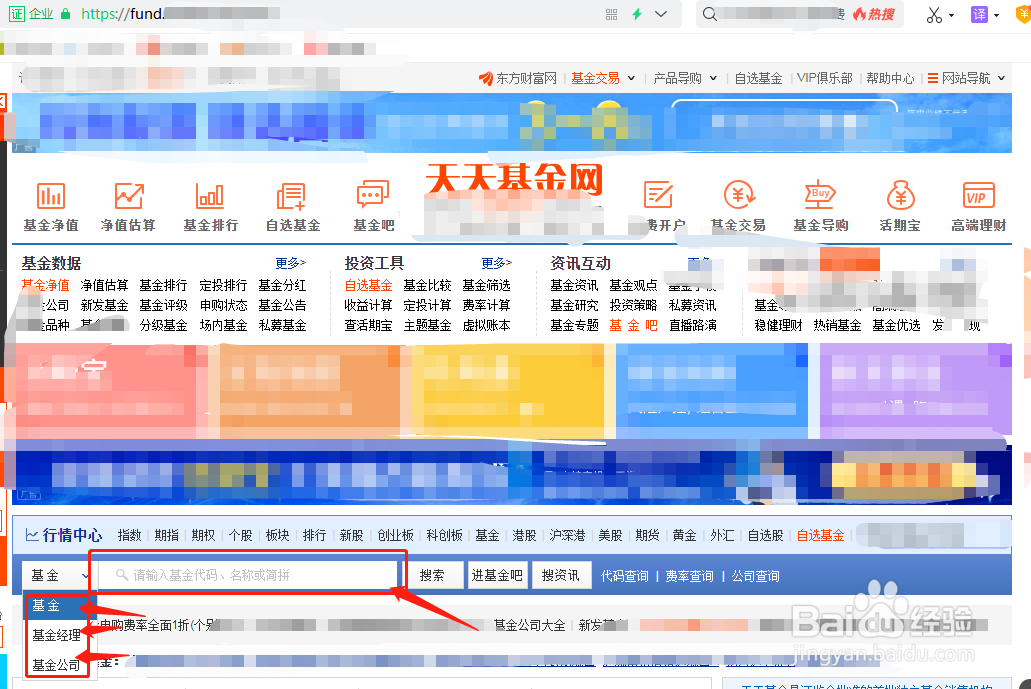
Task: Open the 虚拟账本 link
Action: pos(487,325)
